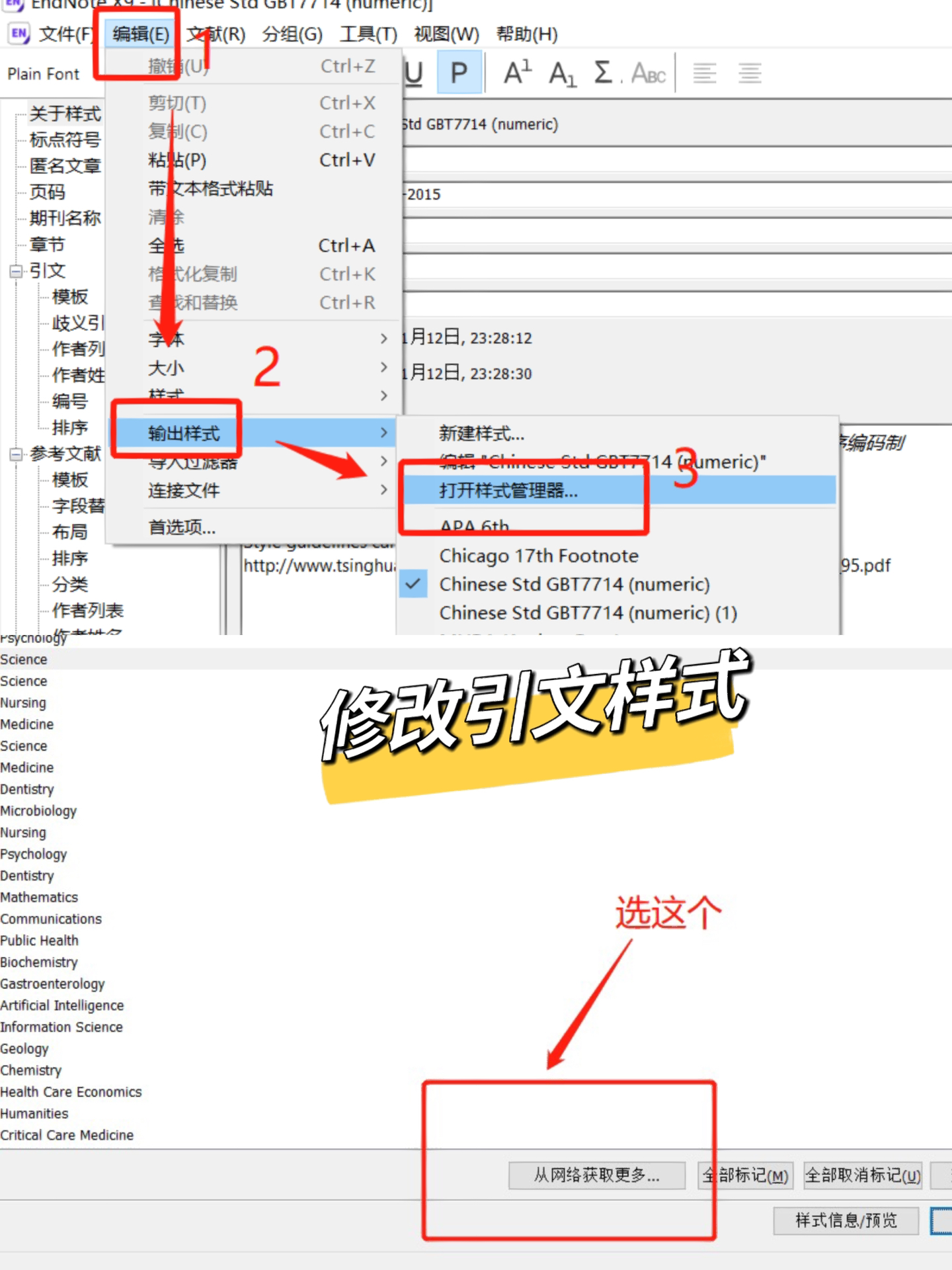
Task: Select Chicago 17th Footnote output style
Action: [618, 556]
